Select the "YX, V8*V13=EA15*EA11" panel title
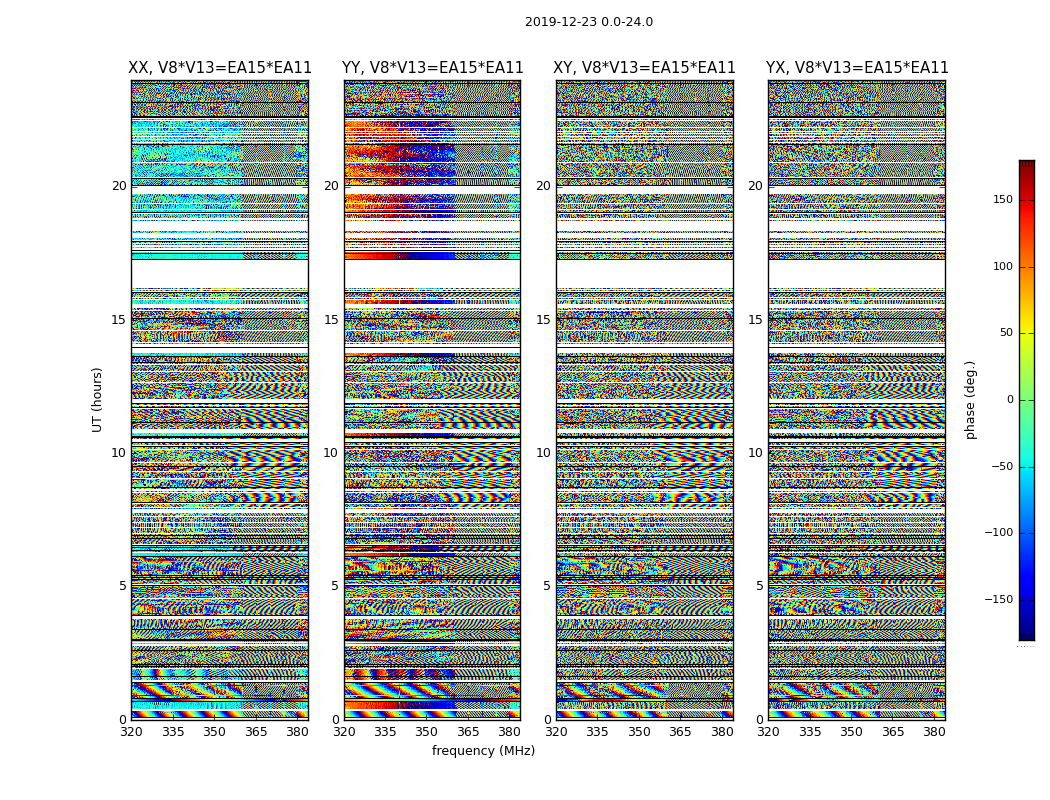The image size is (1050, 800). coord(857,68)
